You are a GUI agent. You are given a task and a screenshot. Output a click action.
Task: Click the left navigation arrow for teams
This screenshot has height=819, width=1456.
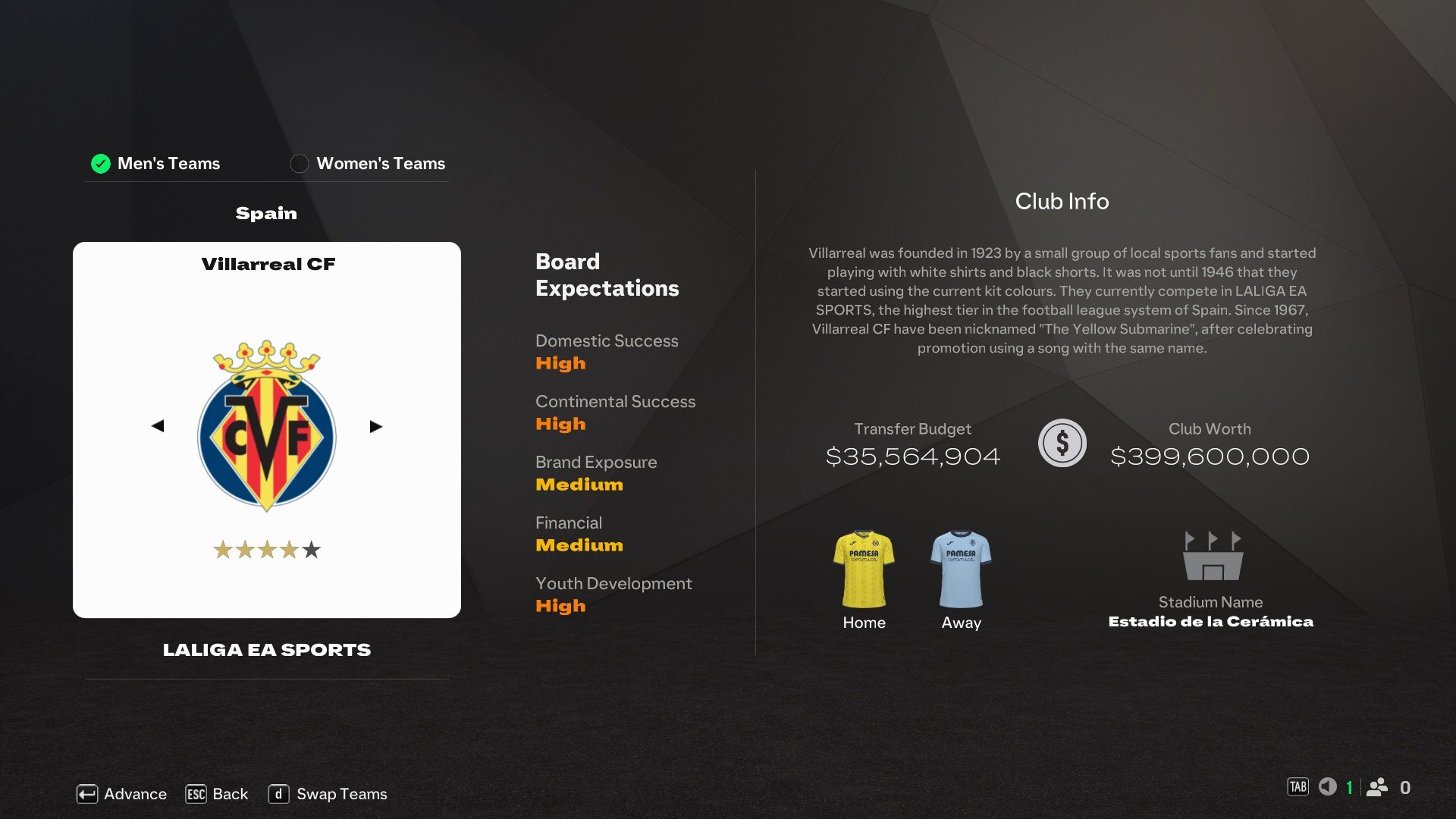tap(158, 427)
